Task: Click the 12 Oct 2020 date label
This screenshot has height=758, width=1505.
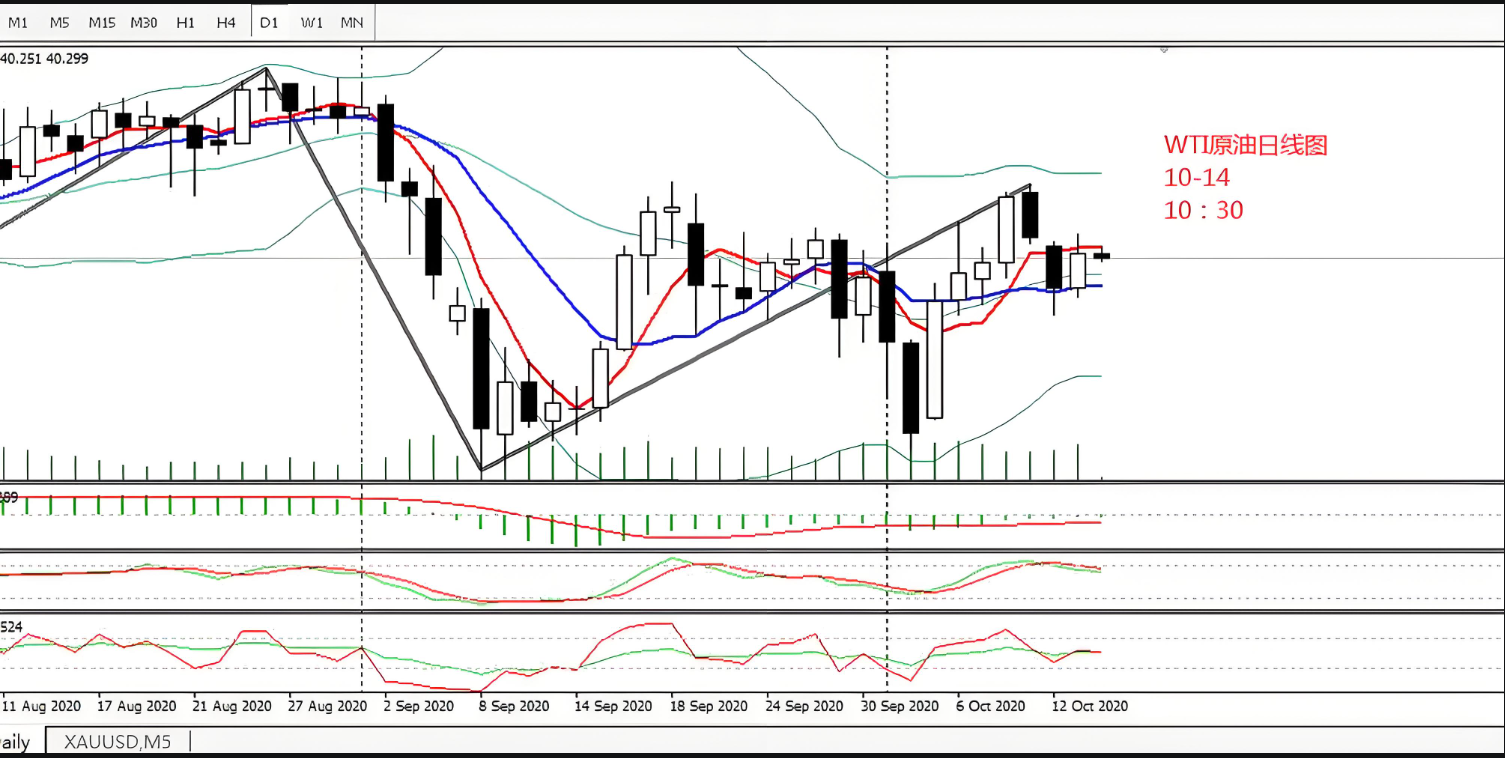Action: click(x=1090, y=706)
